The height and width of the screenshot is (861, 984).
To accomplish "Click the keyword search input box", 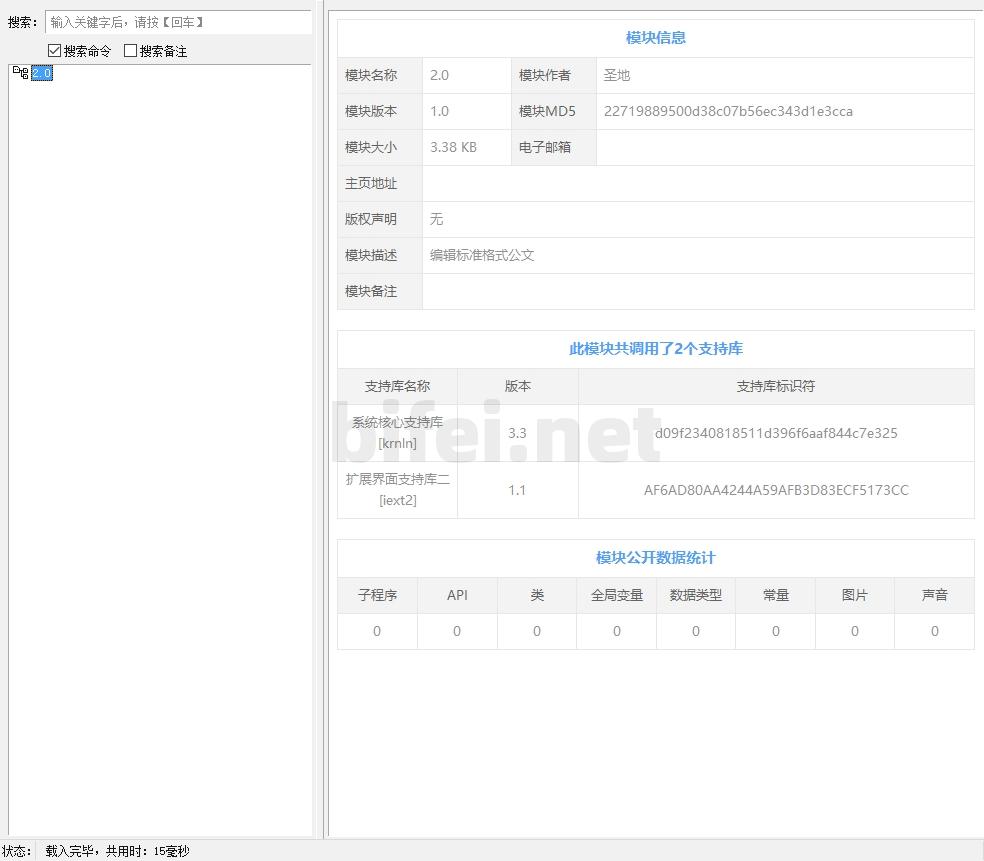I will (x=178, y=22).
